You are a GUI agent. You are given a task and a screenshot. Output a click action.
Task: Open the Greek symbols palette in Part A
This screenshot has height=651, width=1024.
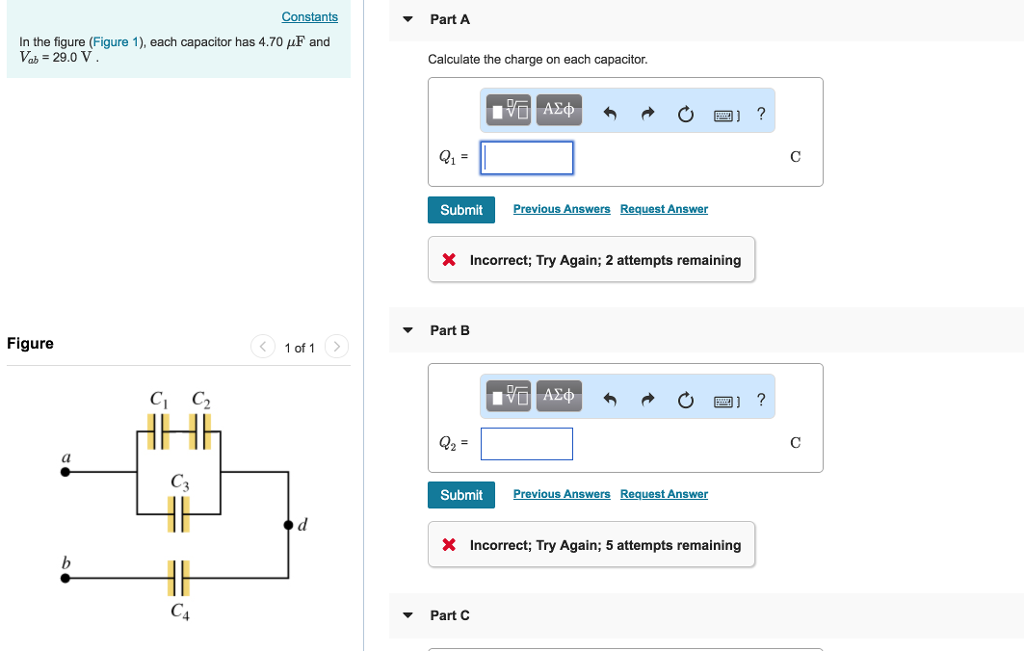(x=559, y=110)
